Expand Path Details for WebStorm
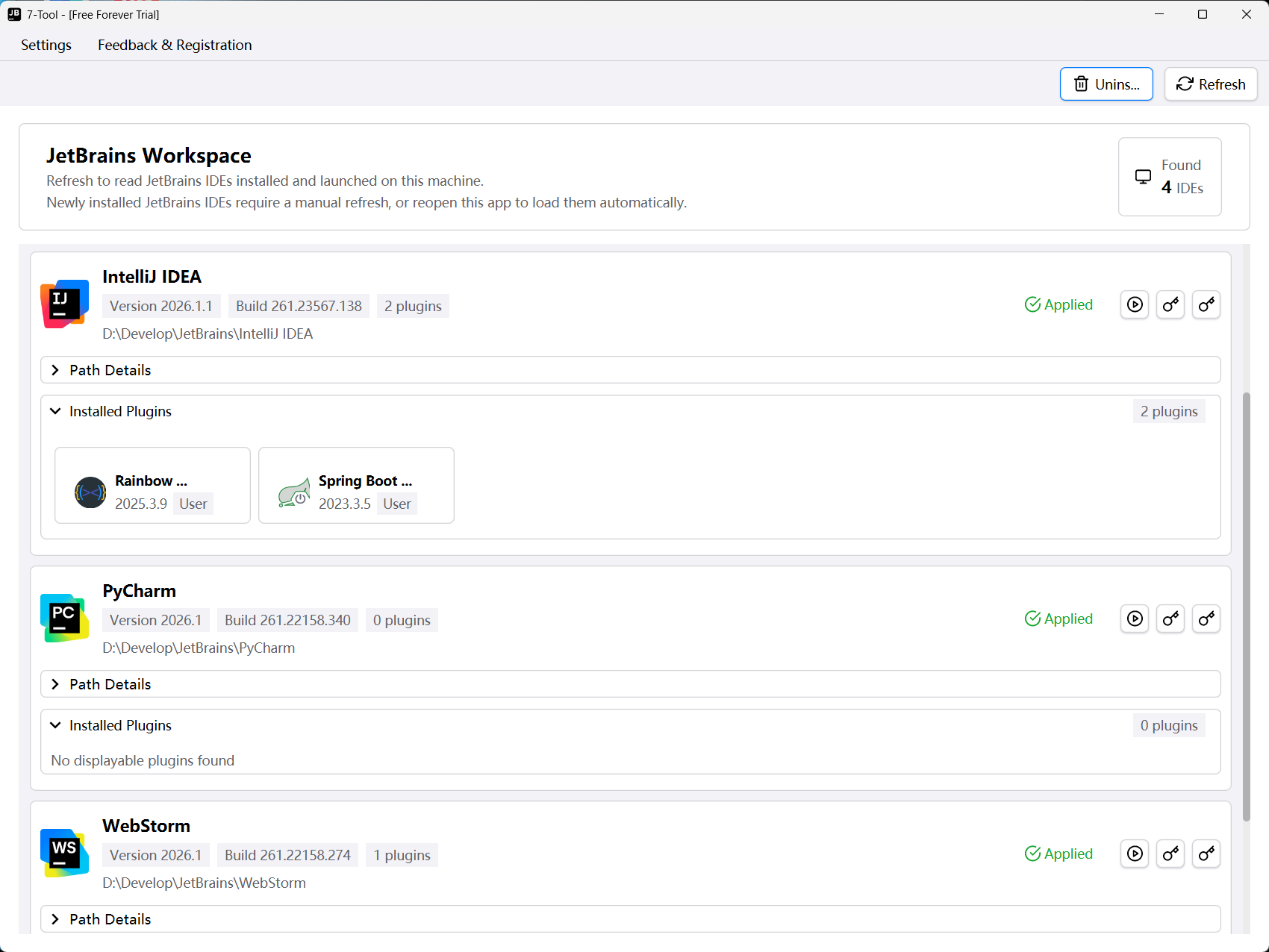 click(631, 919)
